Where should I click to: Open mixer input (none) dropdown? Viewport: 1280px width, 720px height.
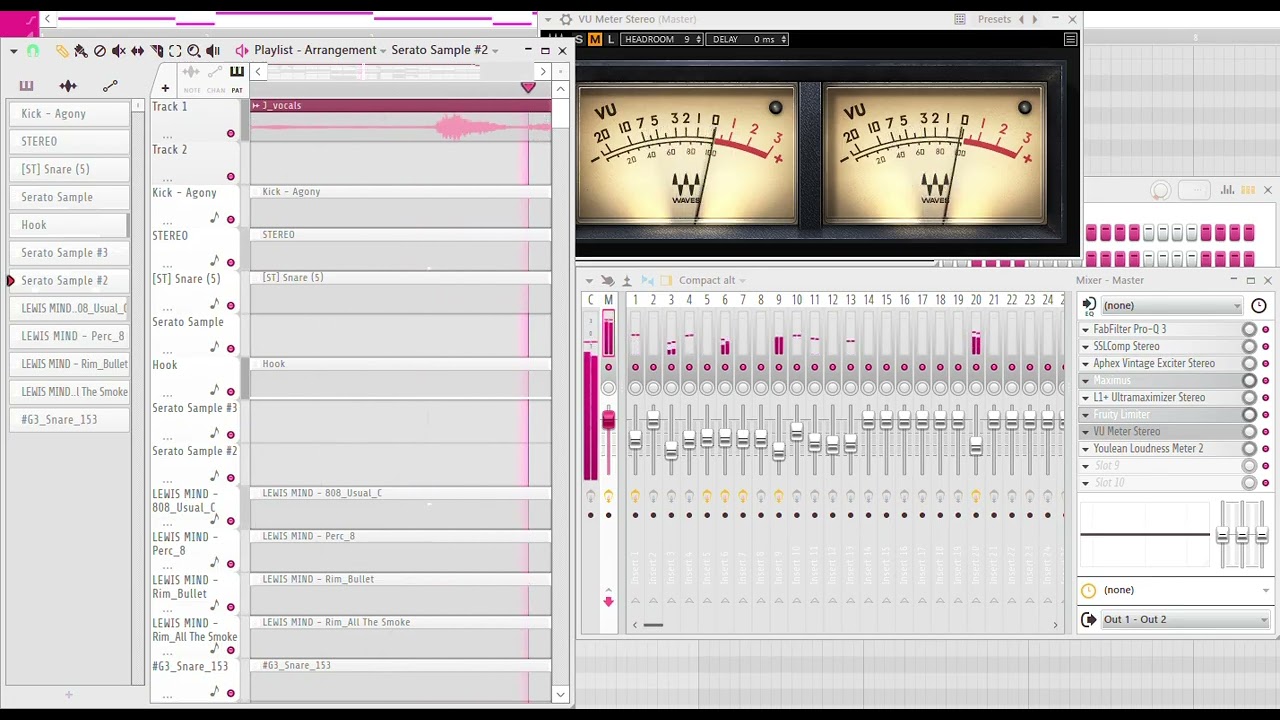click(1171, 306)
